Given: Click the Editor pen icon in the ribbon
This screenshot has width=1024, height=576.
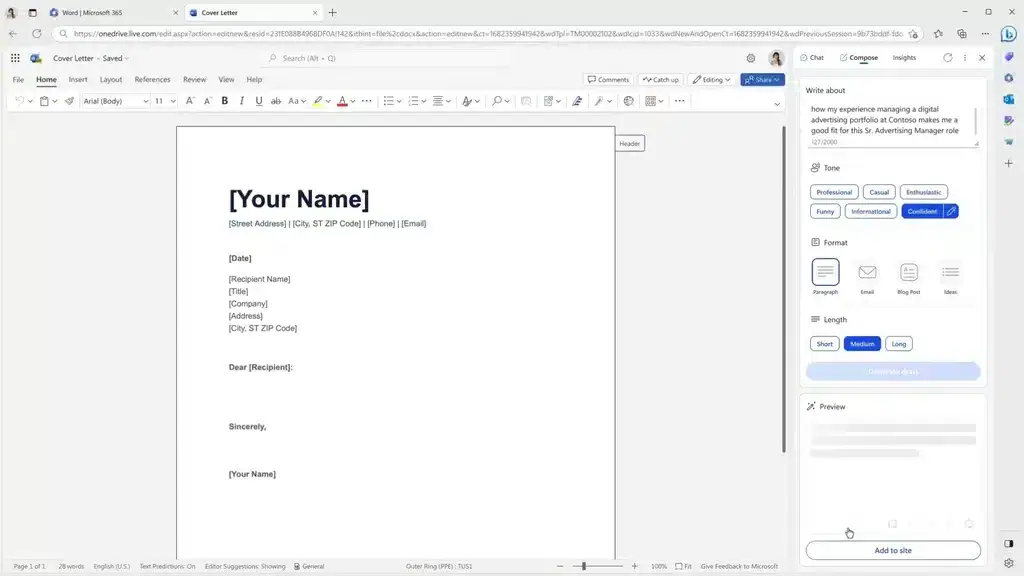Looking at the screenshot, I should click(x=577, y=100).
